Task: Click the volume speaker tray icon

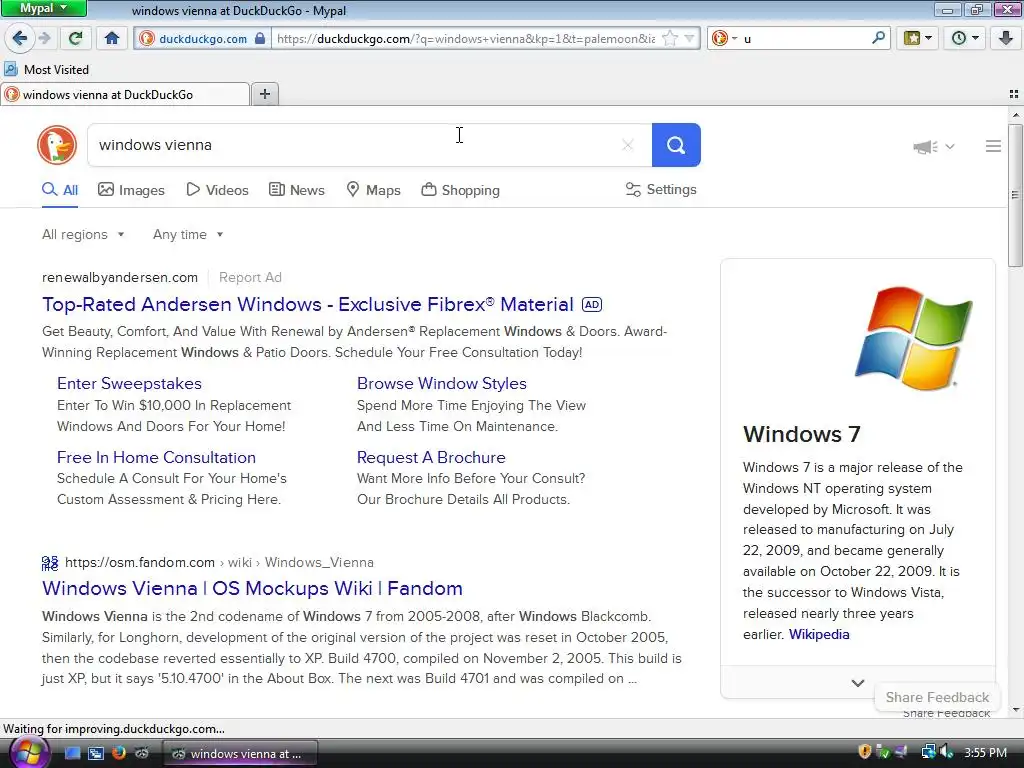Action: click(x=946, y=752)
